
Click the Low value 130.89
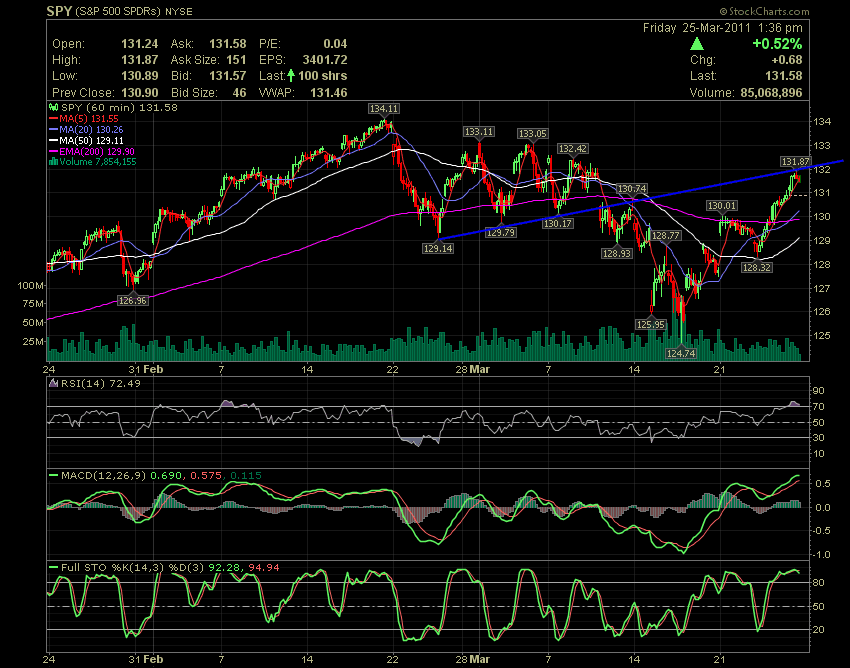[140, 76]
